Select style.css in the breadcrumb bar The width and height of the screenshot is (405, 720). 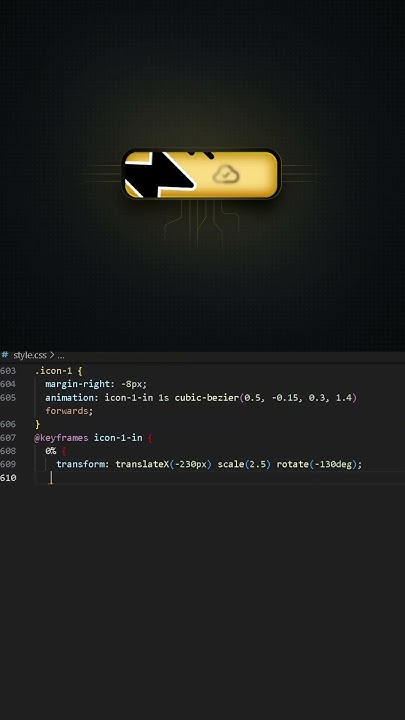point(30,355)
